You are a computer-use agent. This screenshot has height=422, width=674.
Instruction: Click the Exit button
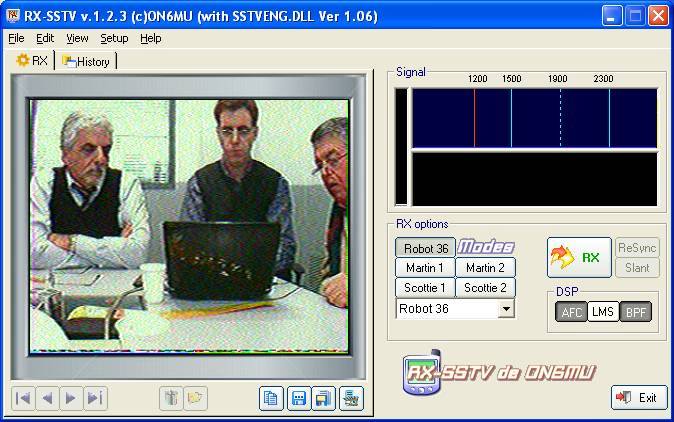(639, 398)
